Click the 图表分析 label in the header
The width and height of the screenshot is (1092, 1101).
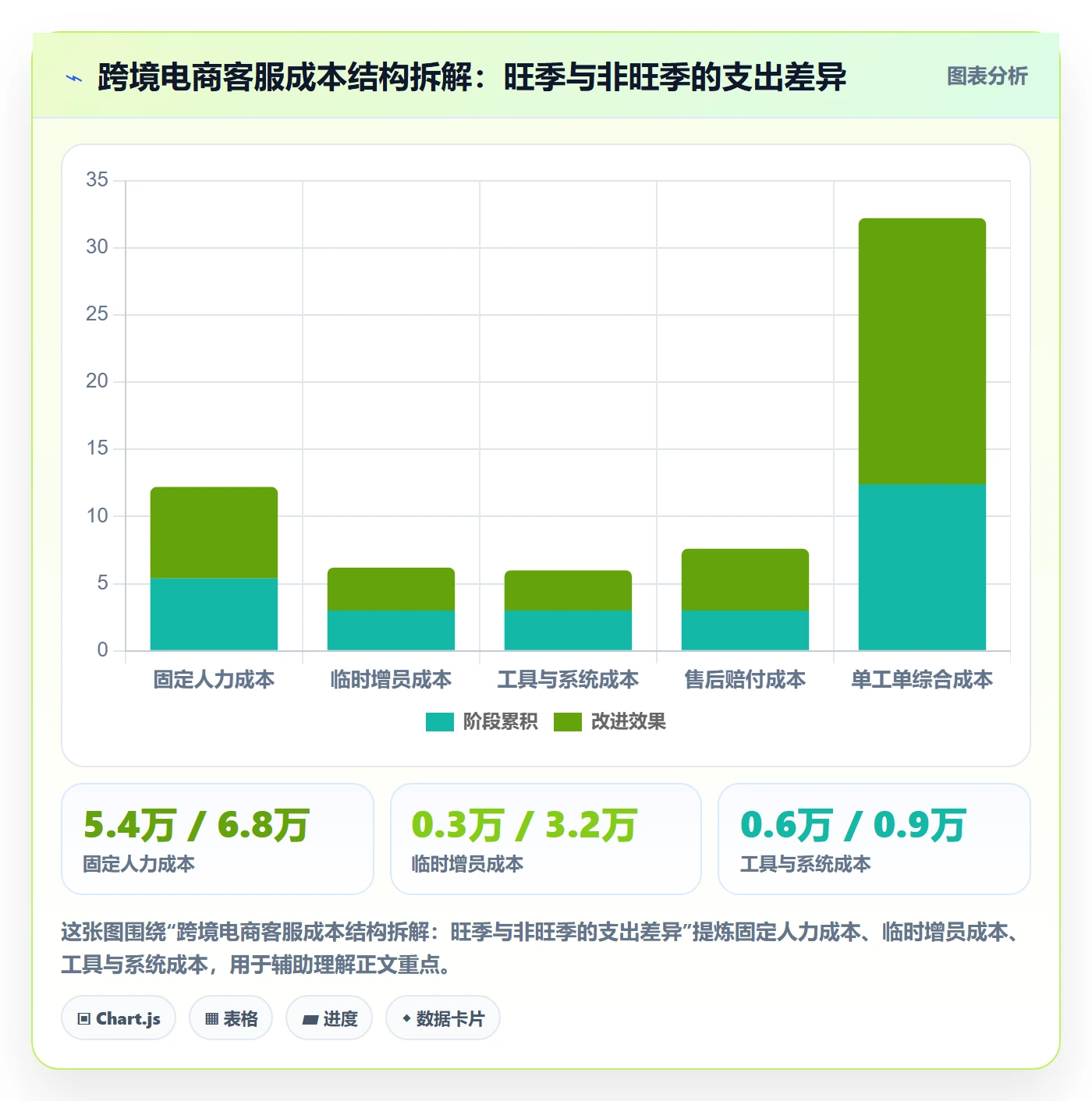coord(987,76)
